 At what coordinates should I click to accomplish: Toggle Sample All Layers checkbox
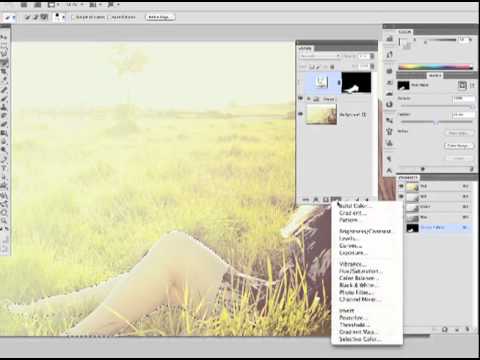click(x=74, y=17)
